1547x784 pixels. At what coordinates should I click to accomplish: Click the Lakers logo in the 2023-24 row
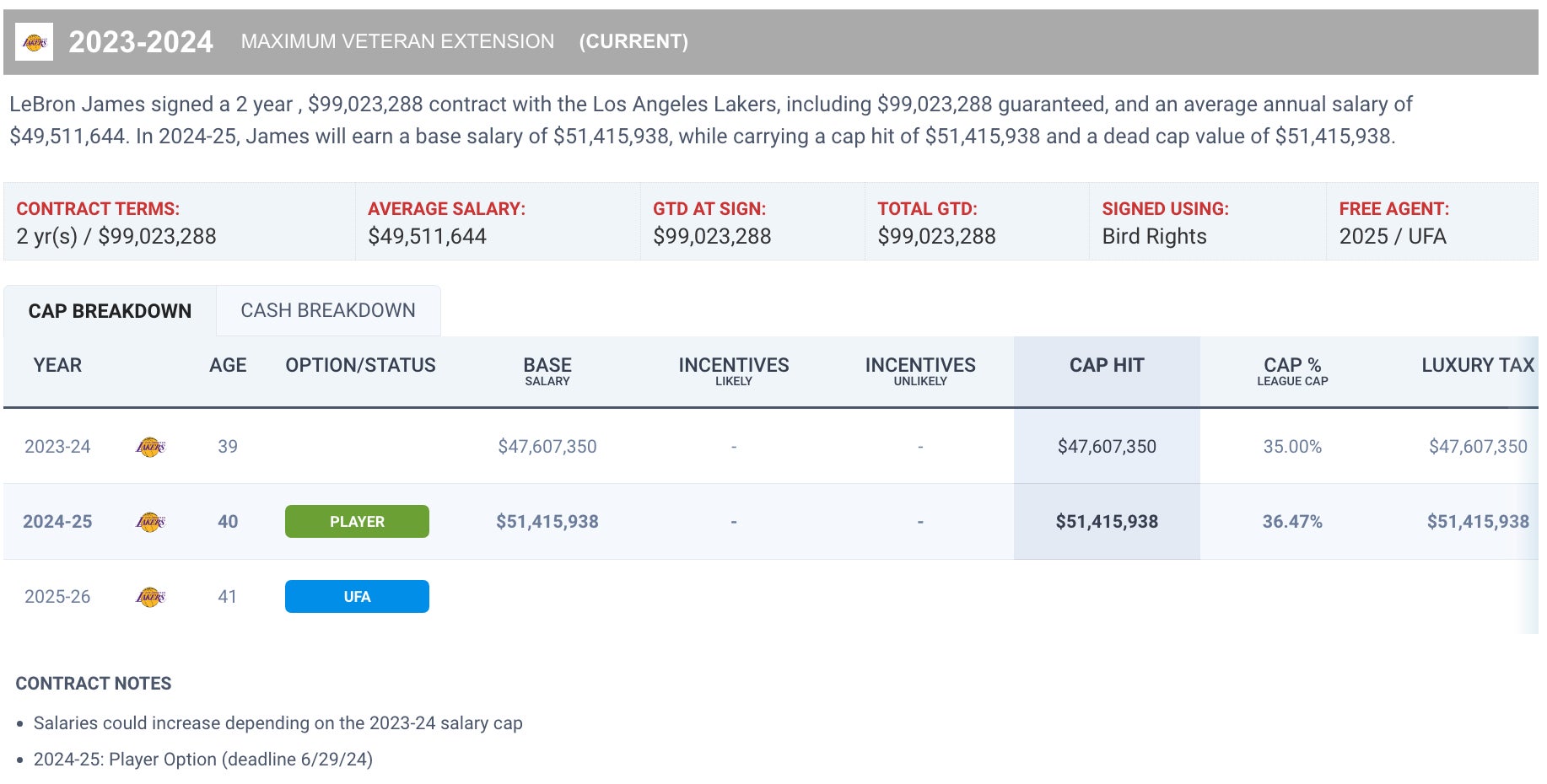(150, 447)
